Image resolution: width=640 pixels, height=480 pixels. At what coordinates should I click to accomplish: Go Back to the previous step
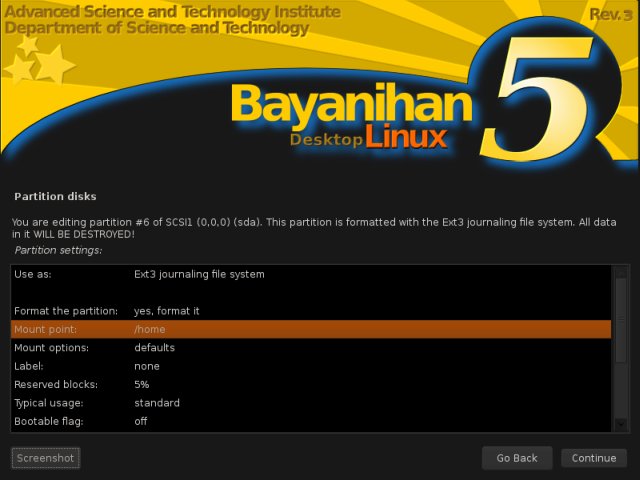[516, 458]
